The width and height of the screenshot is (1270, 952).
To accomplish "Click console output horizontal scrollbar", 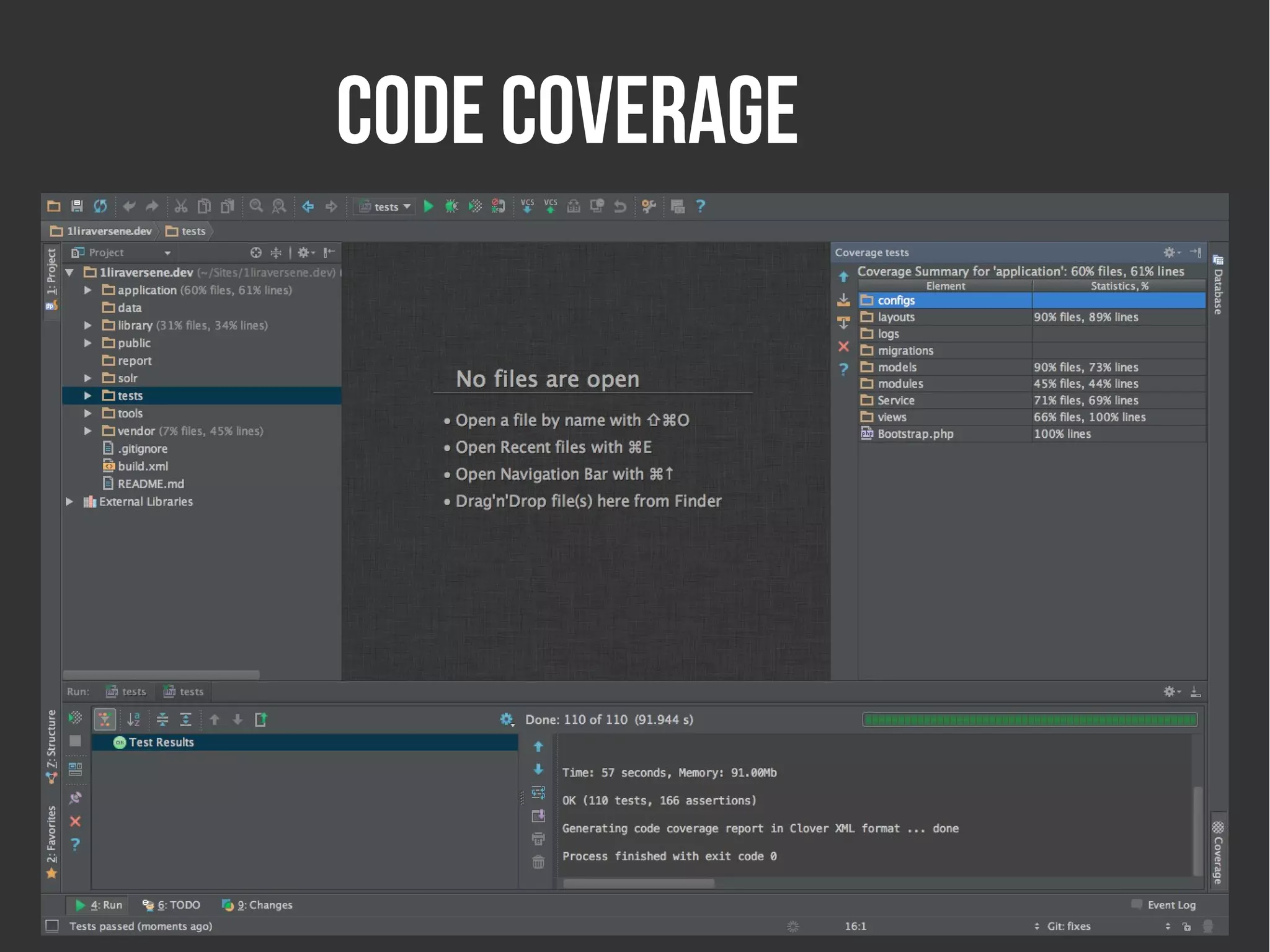I will coord(639,883).
